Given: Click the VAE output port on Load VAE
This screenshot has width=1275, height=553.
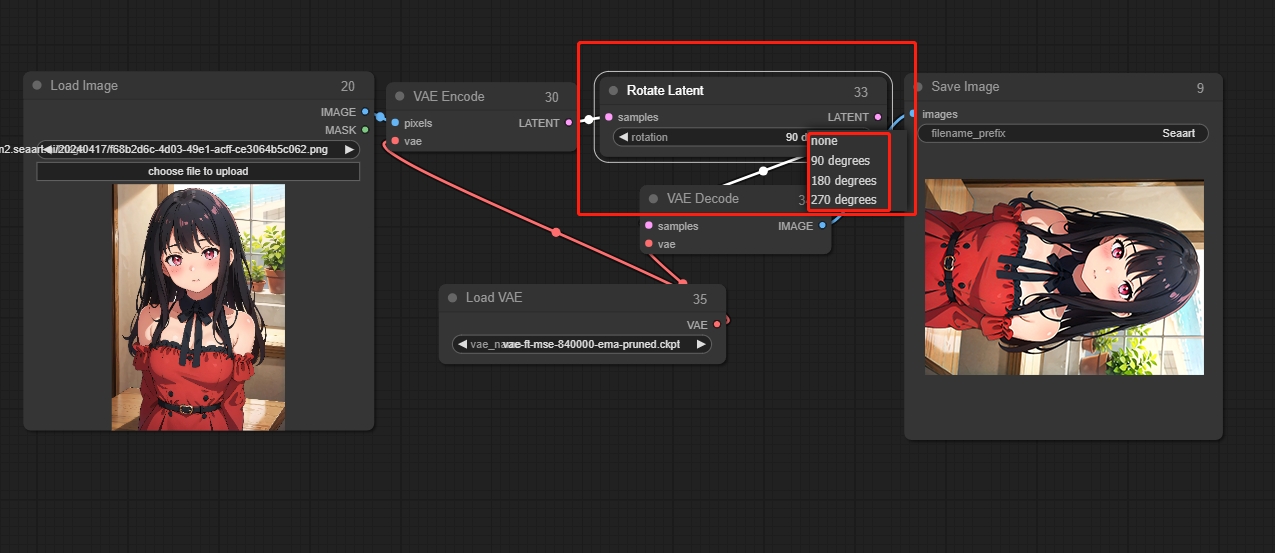Looking at the screenshot, I should coord(717,325).
